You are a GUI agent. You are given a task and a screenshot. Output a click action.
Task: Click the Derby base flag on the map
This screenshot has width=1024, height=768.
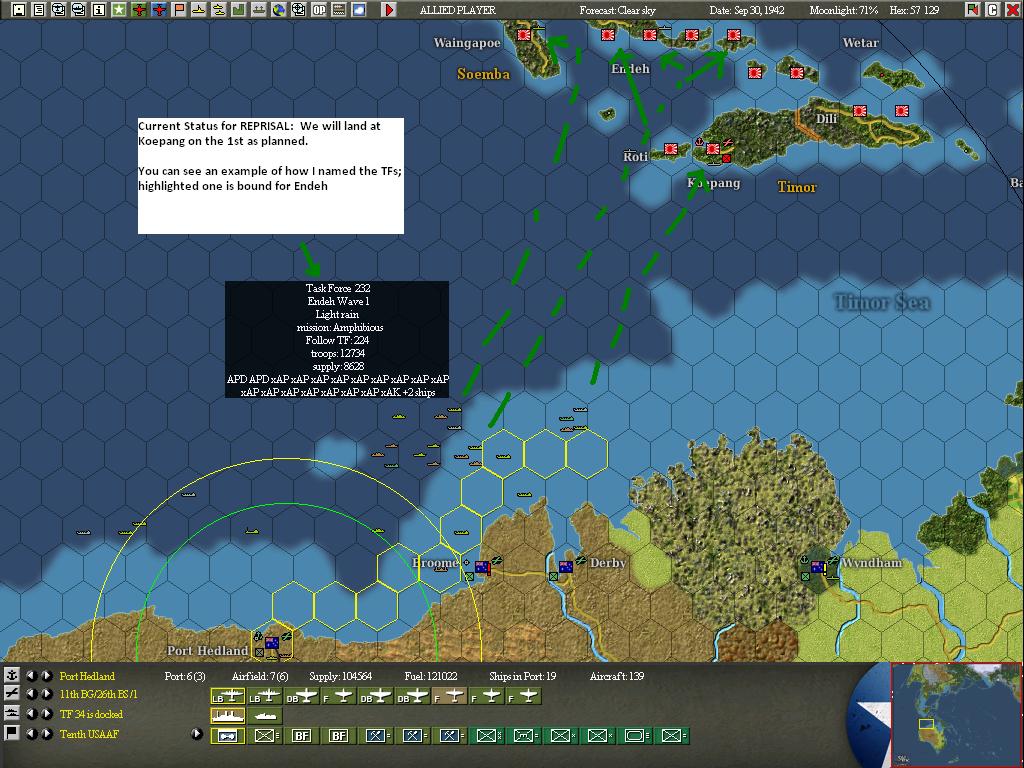click(x=566, y=566)
